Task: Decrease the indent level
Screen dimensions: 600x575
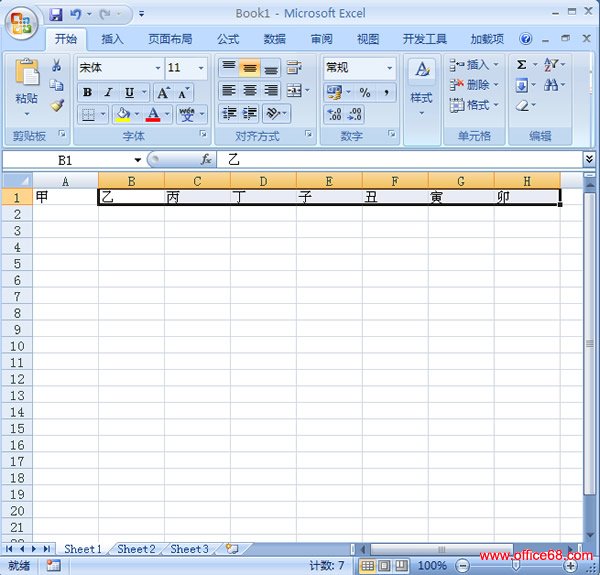Action: pos(230,113)
